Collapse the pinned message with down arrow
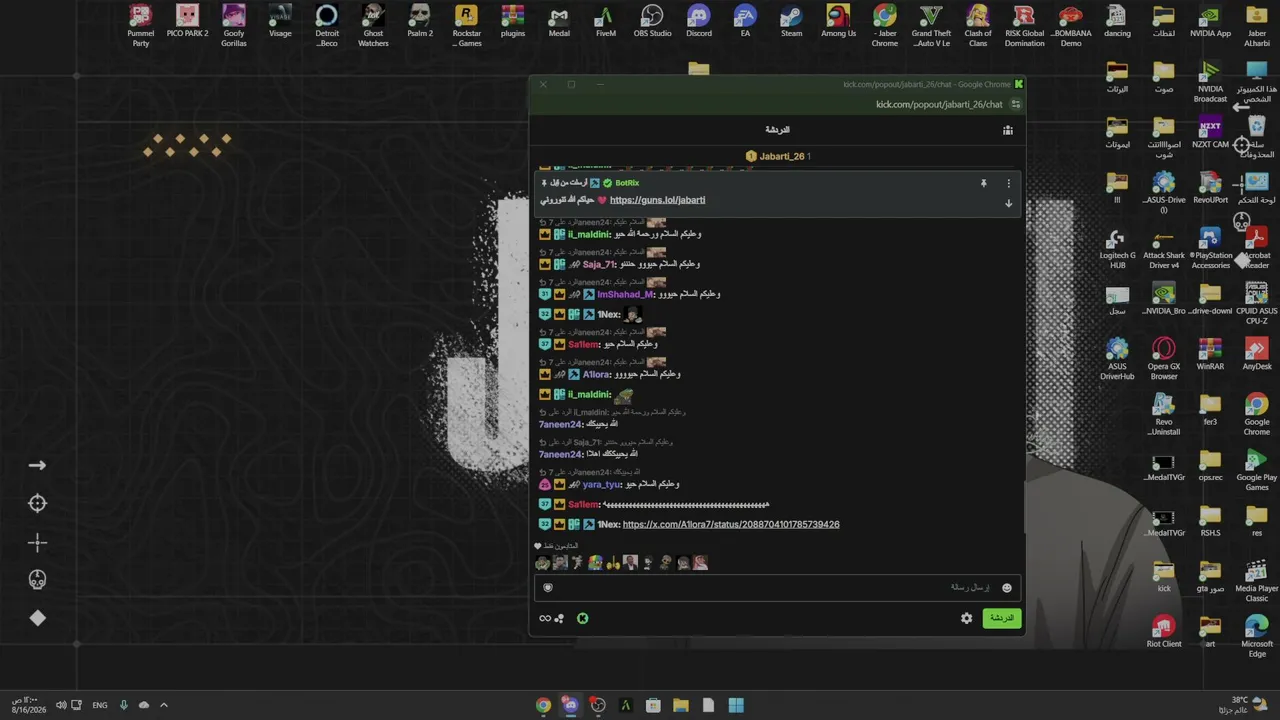This screenshot has width=1280, height=720. tap(1008, 203)
